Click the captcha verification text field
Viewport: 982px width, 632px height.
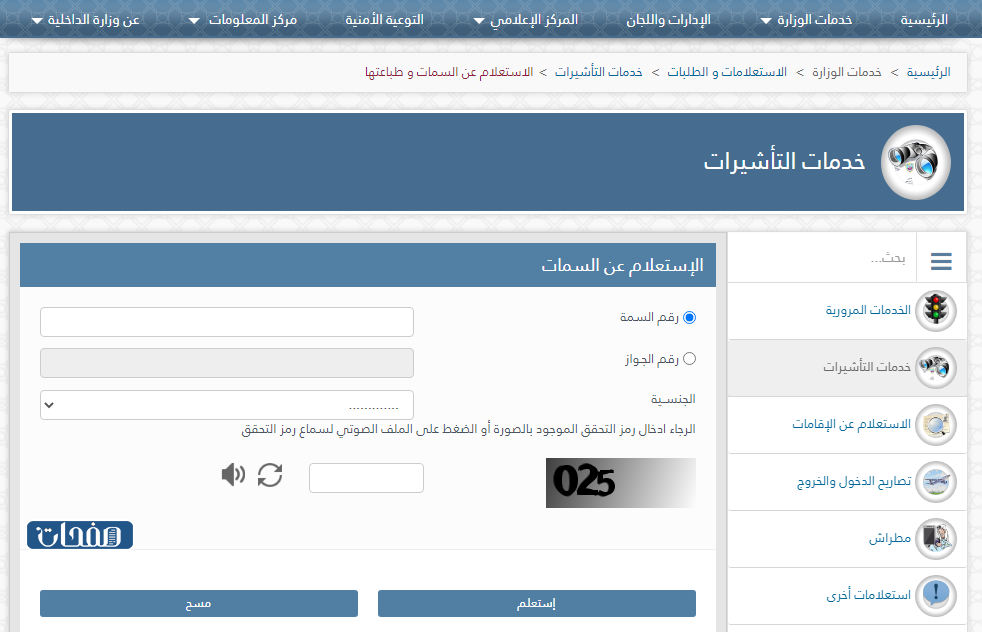click(366, 478)
